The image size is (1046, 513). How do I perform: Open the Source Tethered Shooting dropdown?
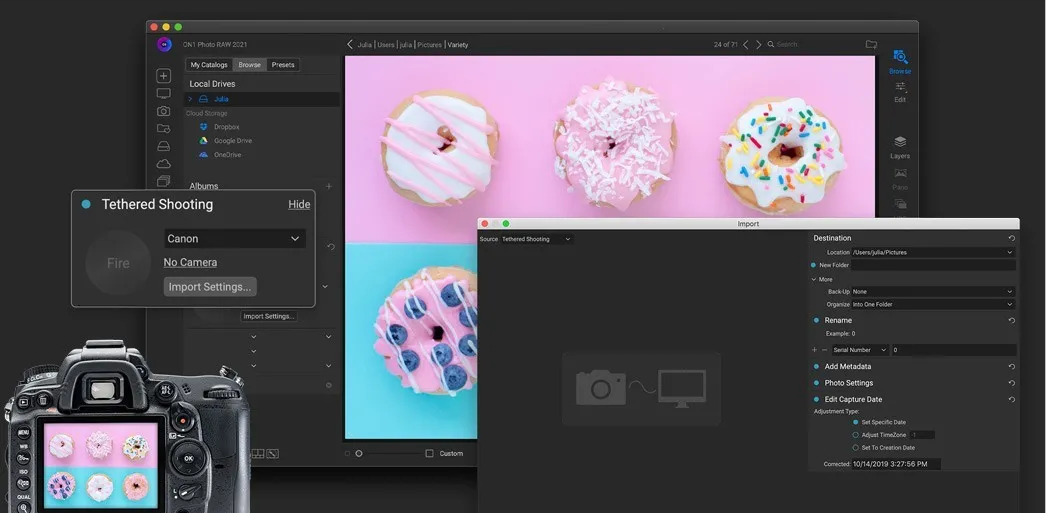(536, 240)
